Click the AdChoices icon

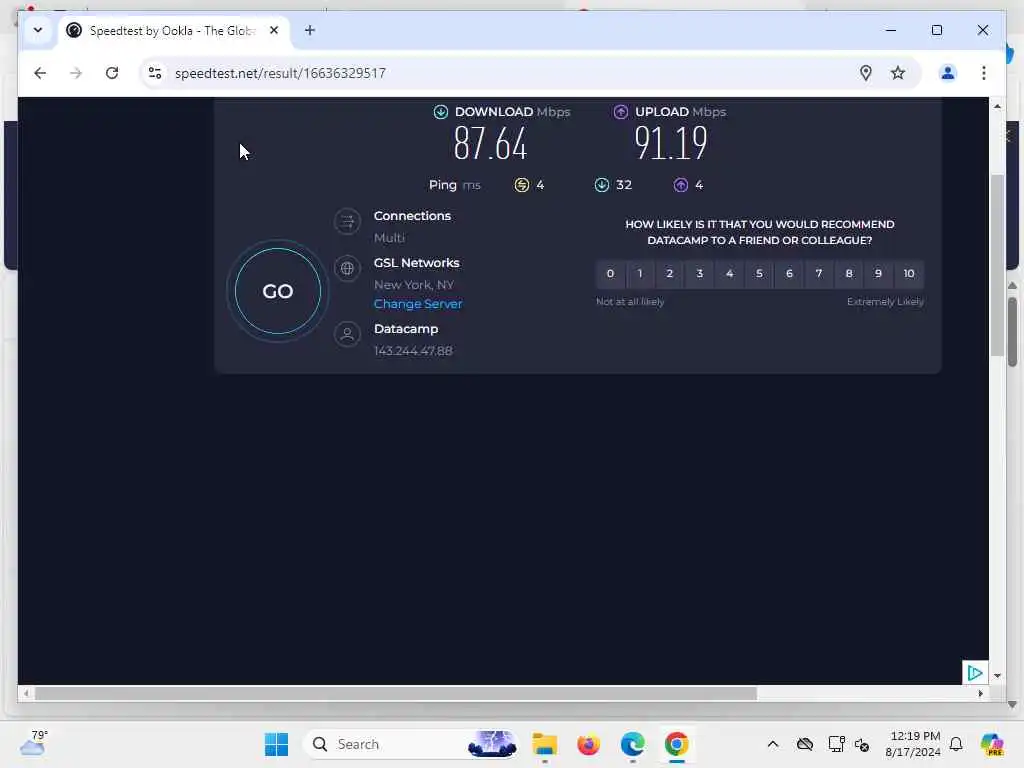click(974, 673)
